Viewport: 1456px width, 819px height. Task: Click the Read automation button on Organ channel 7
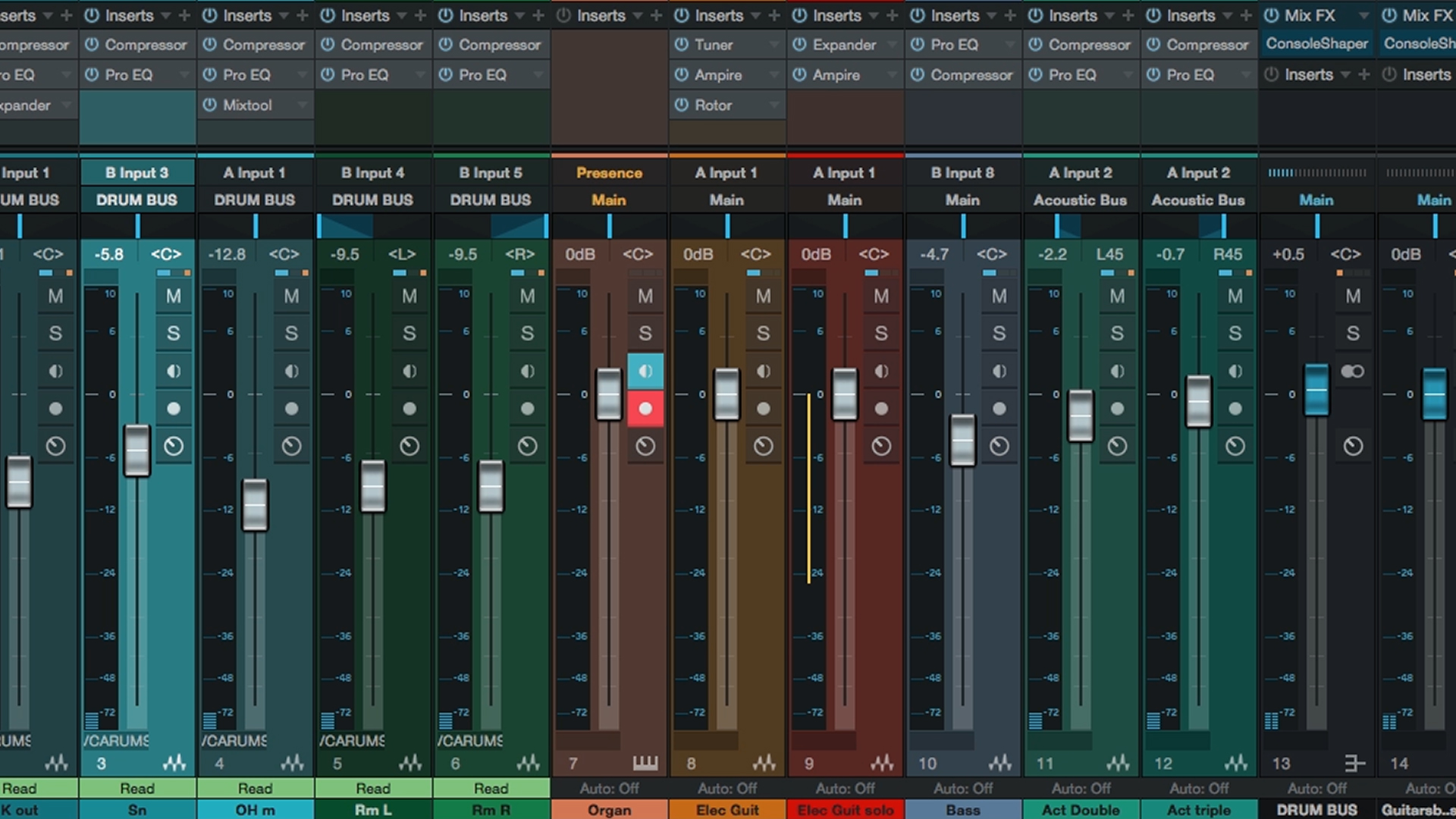point(610,789)
